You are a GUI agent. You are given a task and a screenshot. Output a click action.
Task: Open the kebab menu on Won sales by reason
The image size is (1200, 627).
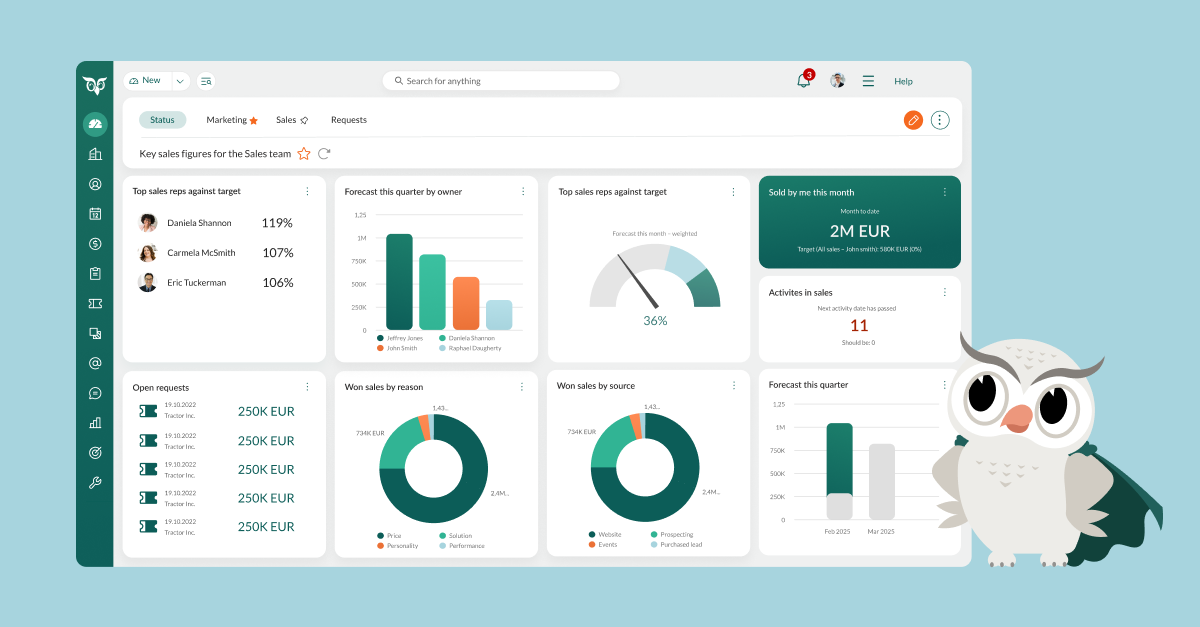[521, 387]
